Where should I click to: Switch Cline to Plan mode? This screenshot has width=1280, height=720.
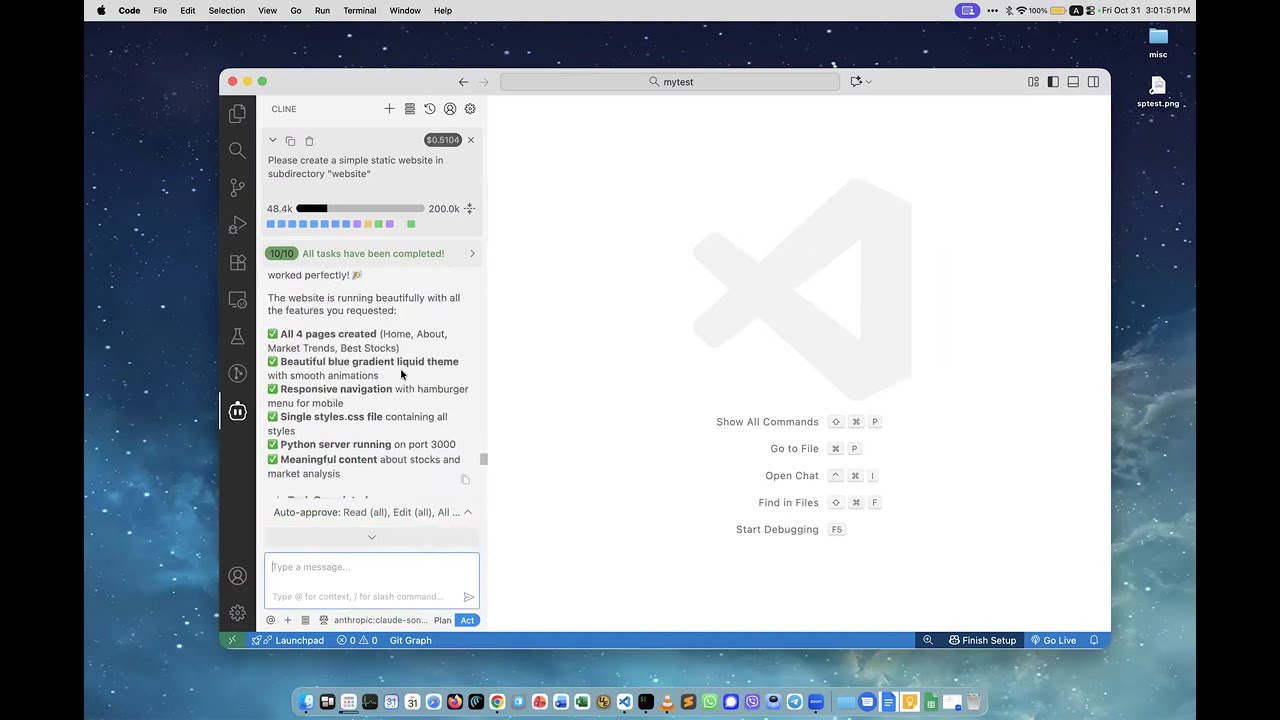(x=442, y=620)
